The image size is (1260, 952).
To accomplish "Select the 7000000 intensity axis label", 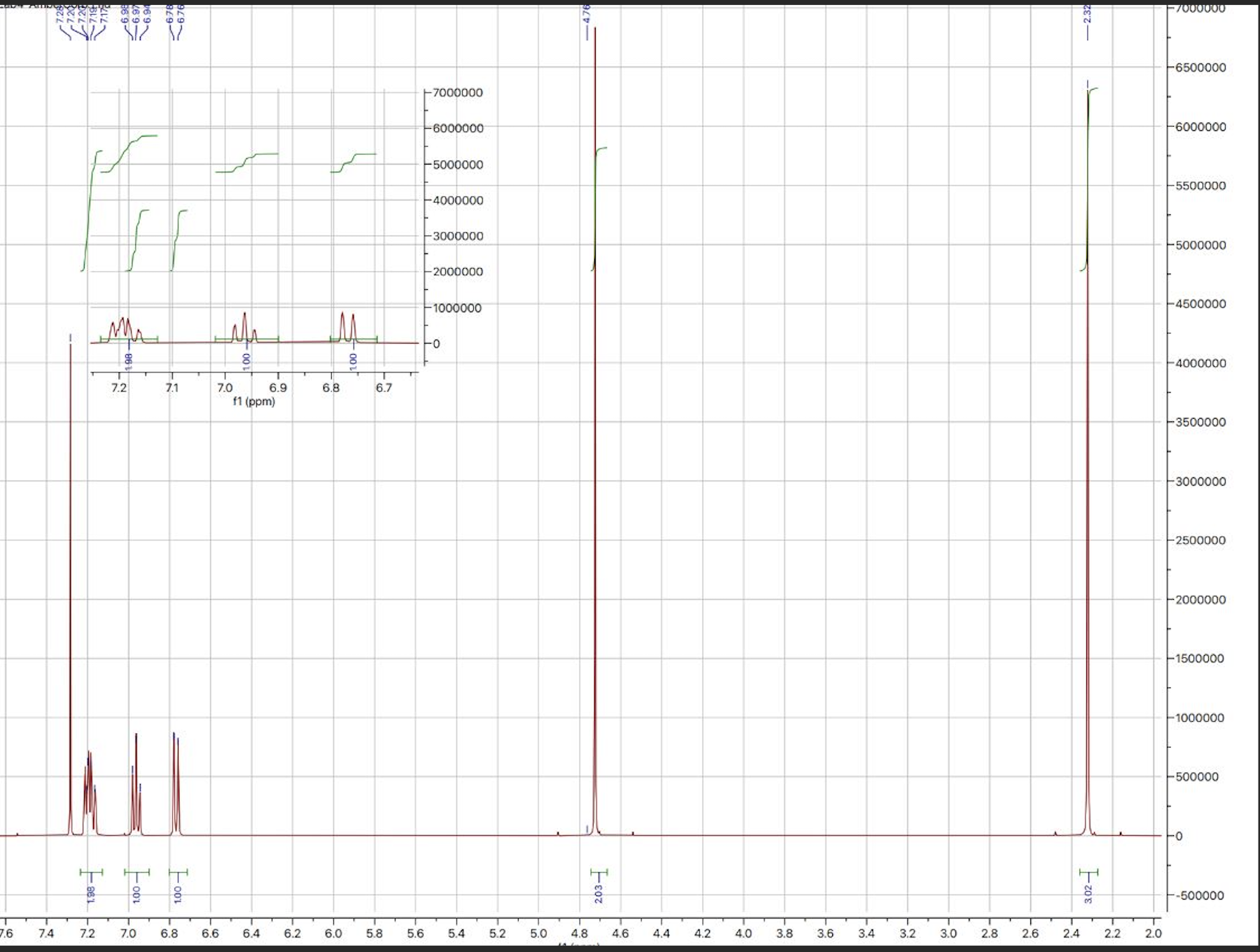I will (x=1200, y=7).
